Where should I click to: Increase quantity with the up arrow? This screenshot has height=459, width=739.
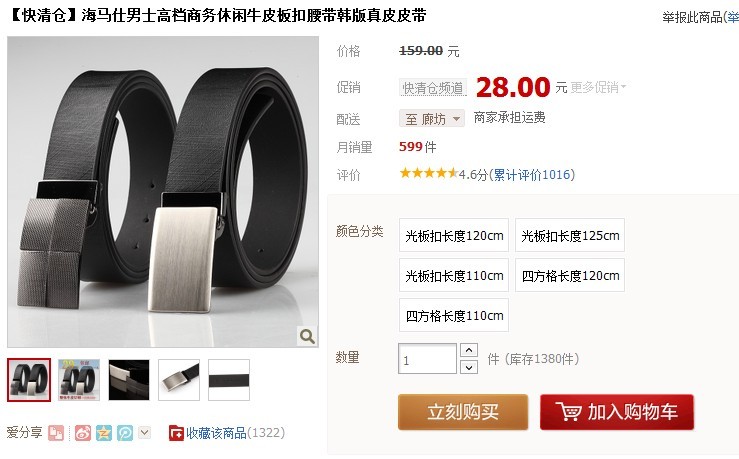469,350
